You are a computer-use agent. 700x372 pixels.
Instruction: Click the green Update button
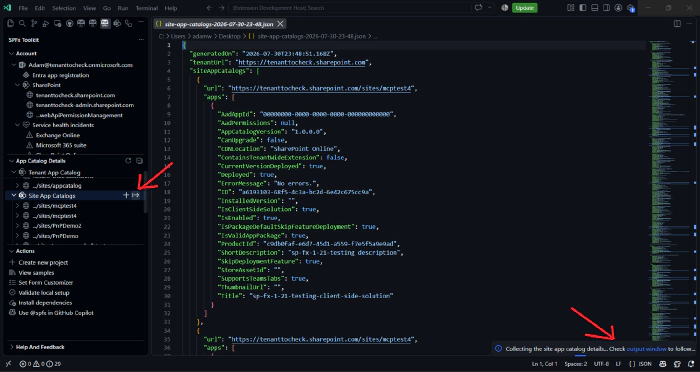pyautogui.click(x=525, y=8)
